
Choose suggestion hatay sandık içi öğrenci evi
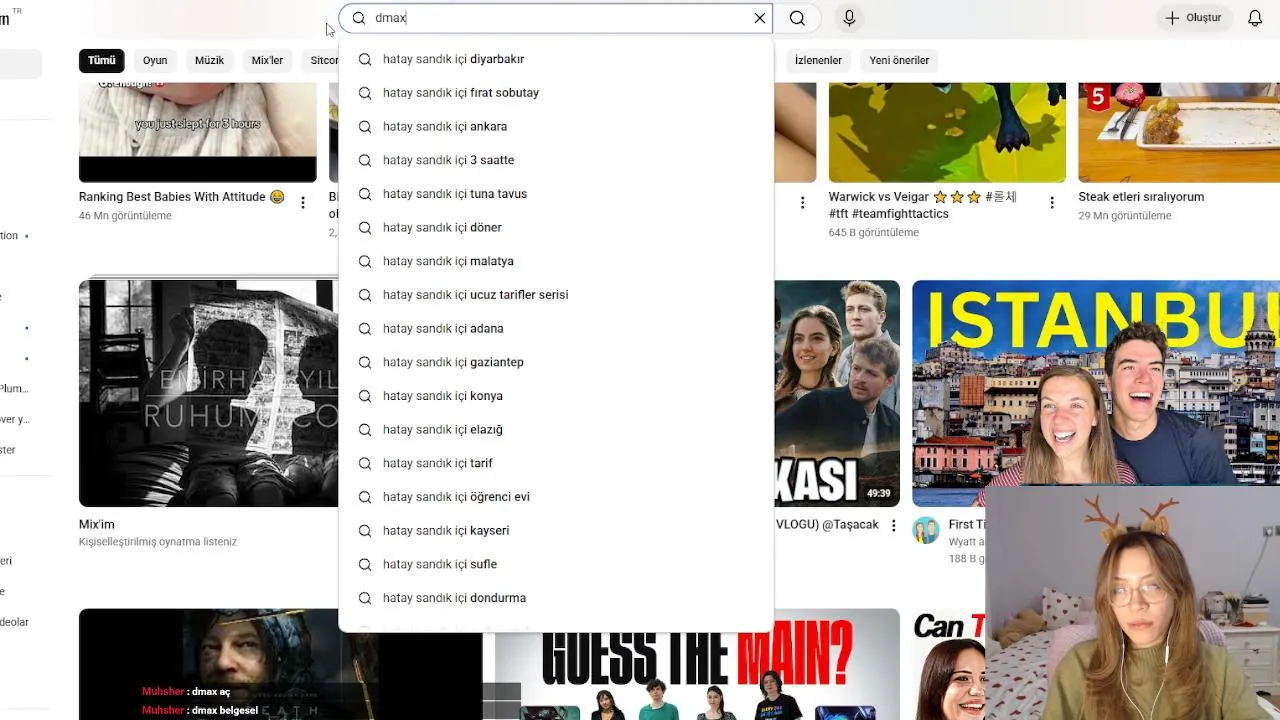point(556,497)
